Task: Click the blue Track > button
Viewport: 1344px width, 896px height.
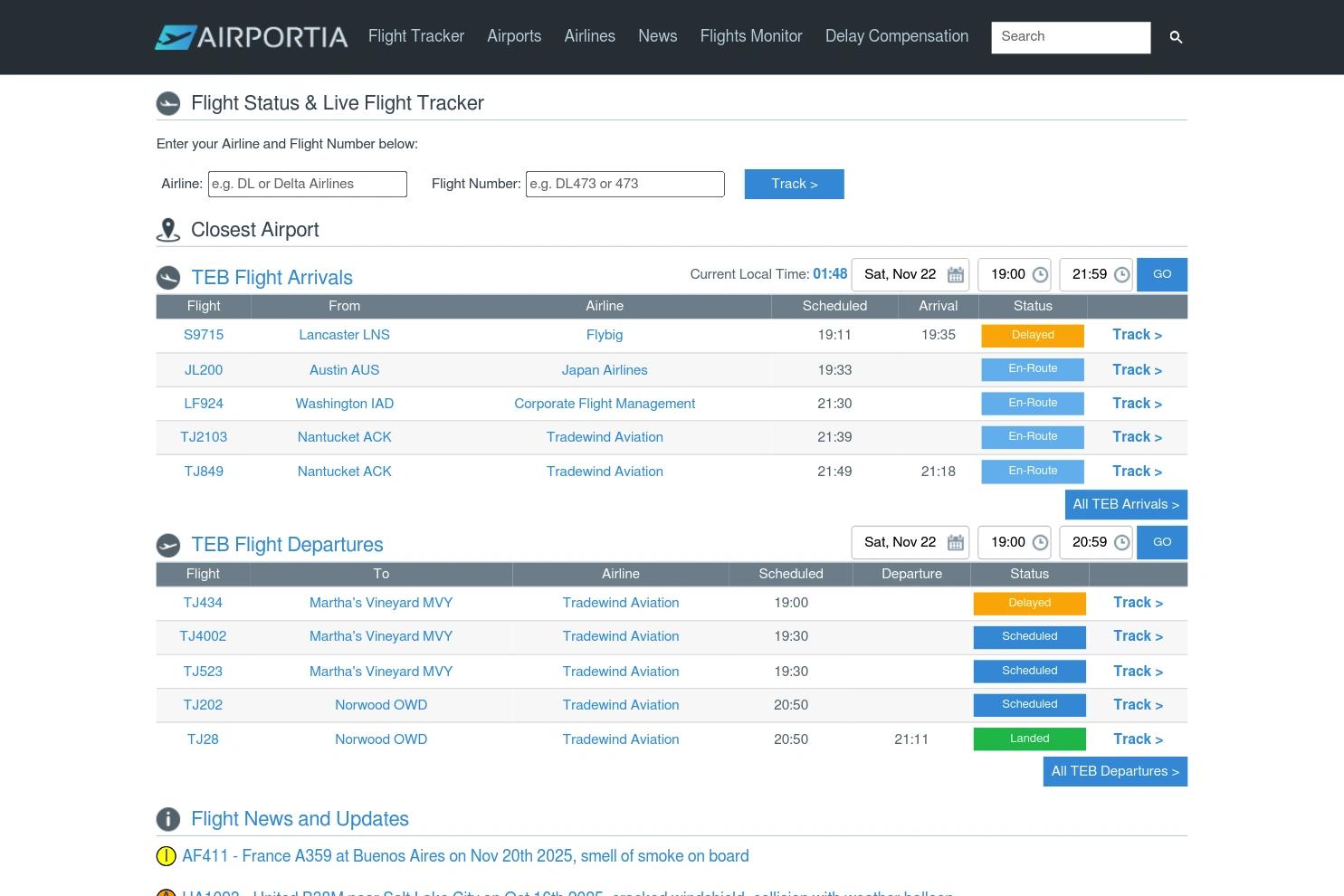Action: pos(795,184)
